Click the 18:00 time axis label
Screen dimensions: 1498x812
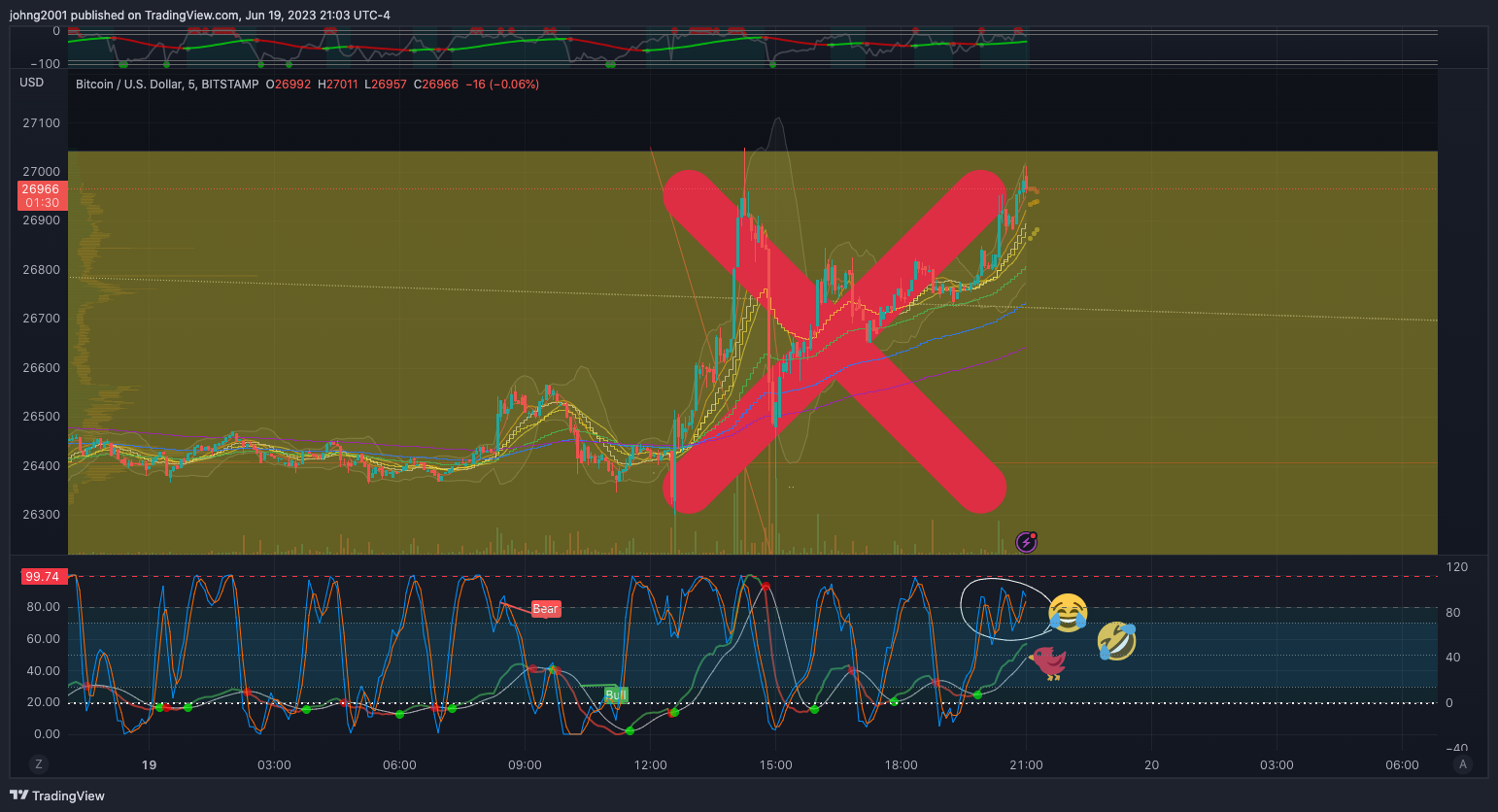(901, 765)
